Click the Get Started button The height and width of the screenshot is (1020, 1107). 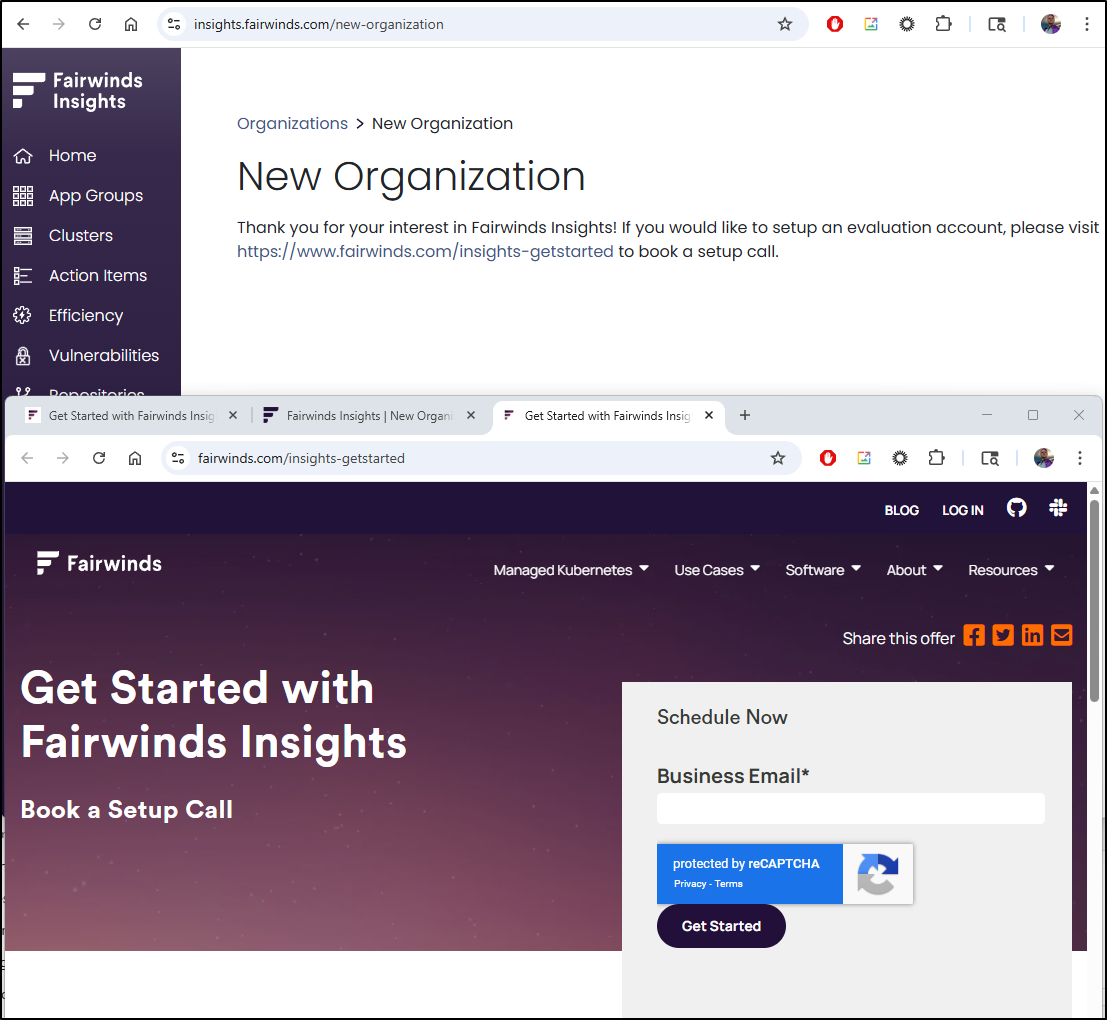click(x=721, y=926)
